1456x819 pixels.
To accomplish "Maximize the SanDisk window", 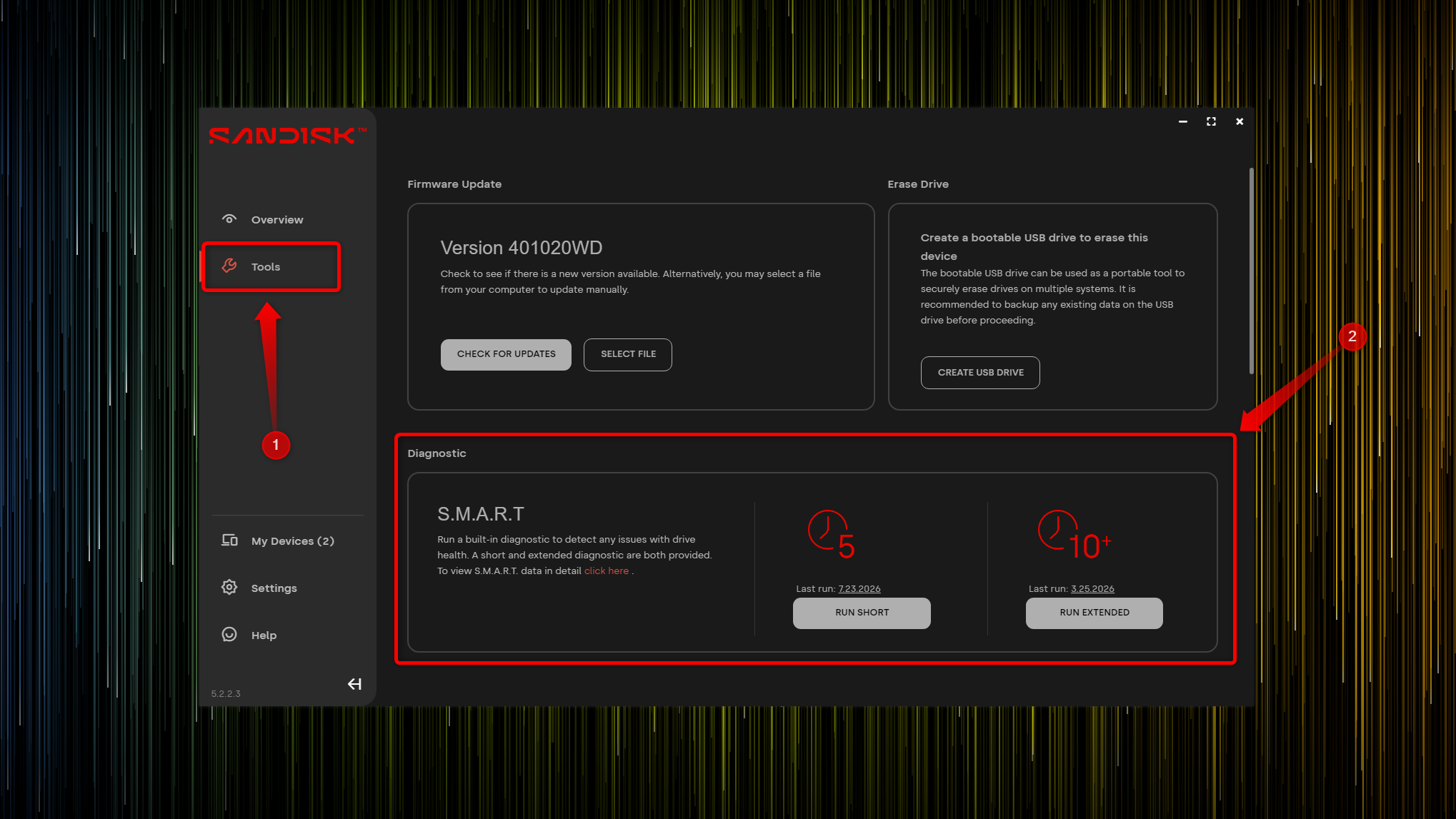I will point(1211,122).
